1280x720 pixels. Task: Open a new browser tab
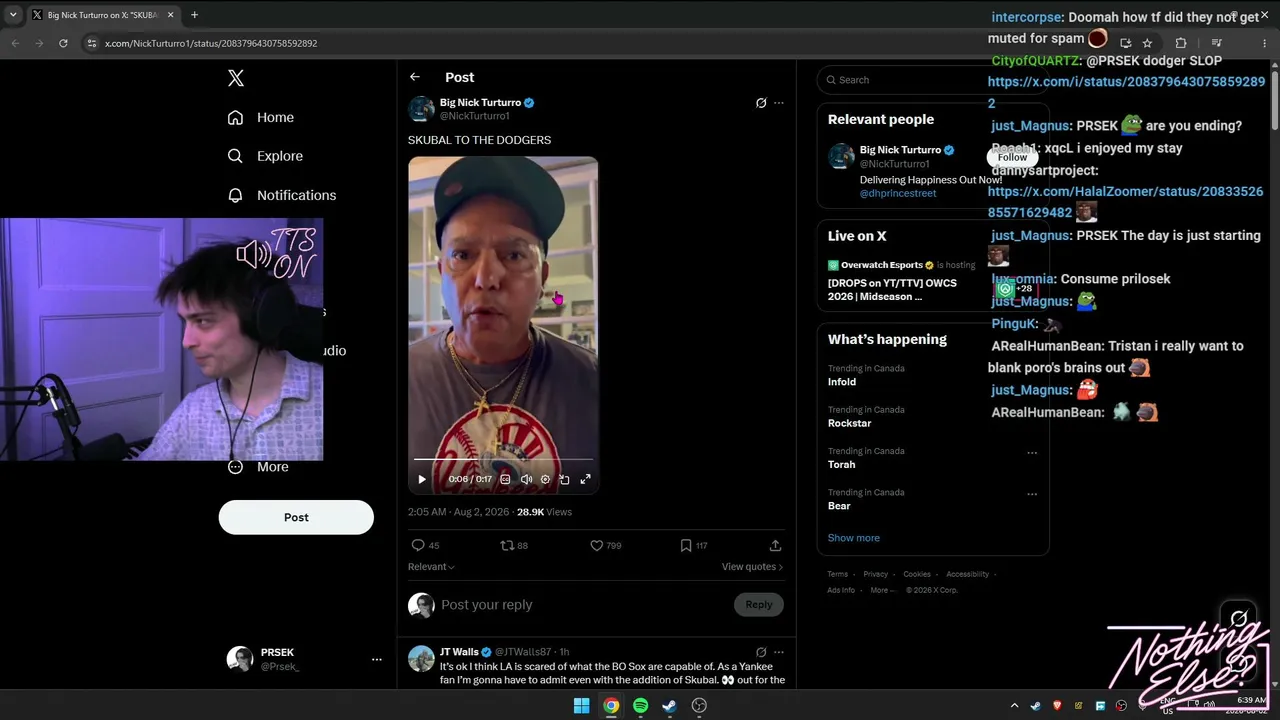[x=194, y=15]
